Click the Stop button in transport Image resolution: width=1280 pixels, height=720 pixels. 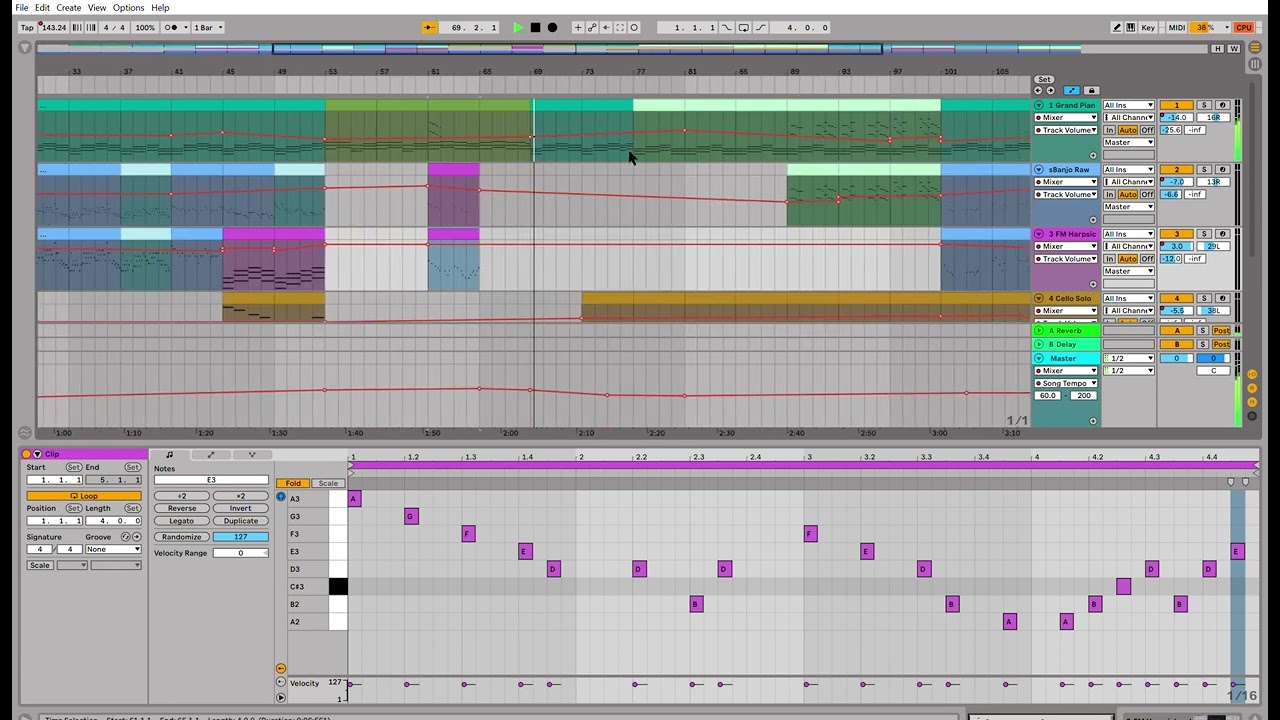[x=535, y=28]
